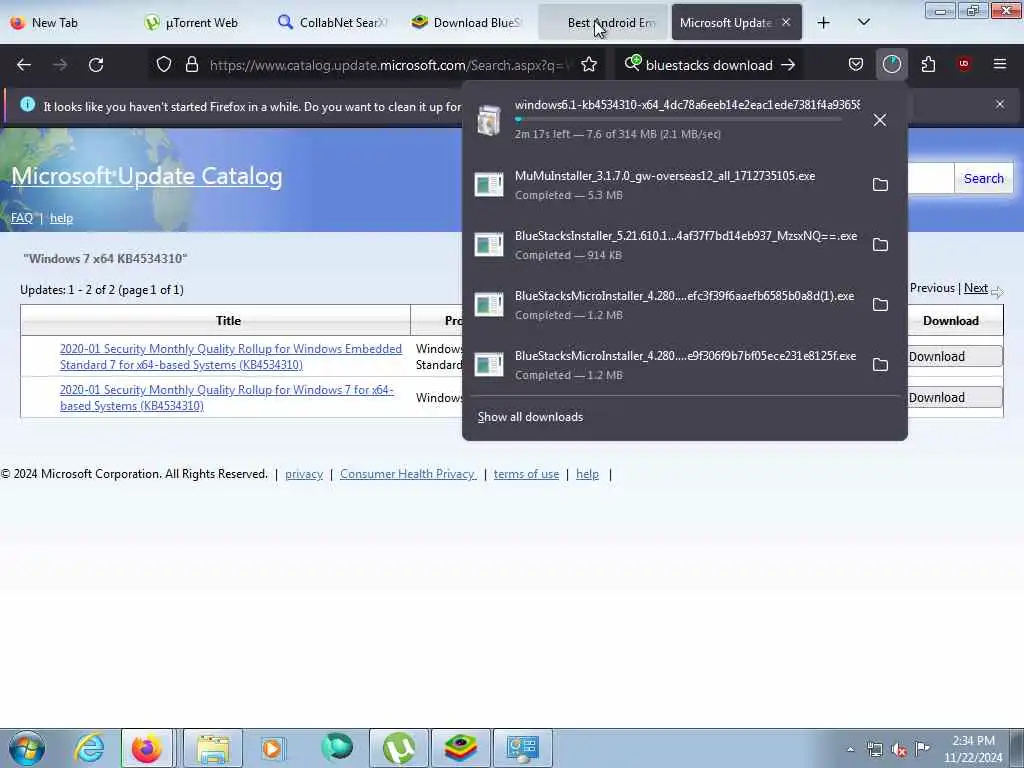
Task: Show all downloads
Action: pos(530,417)
